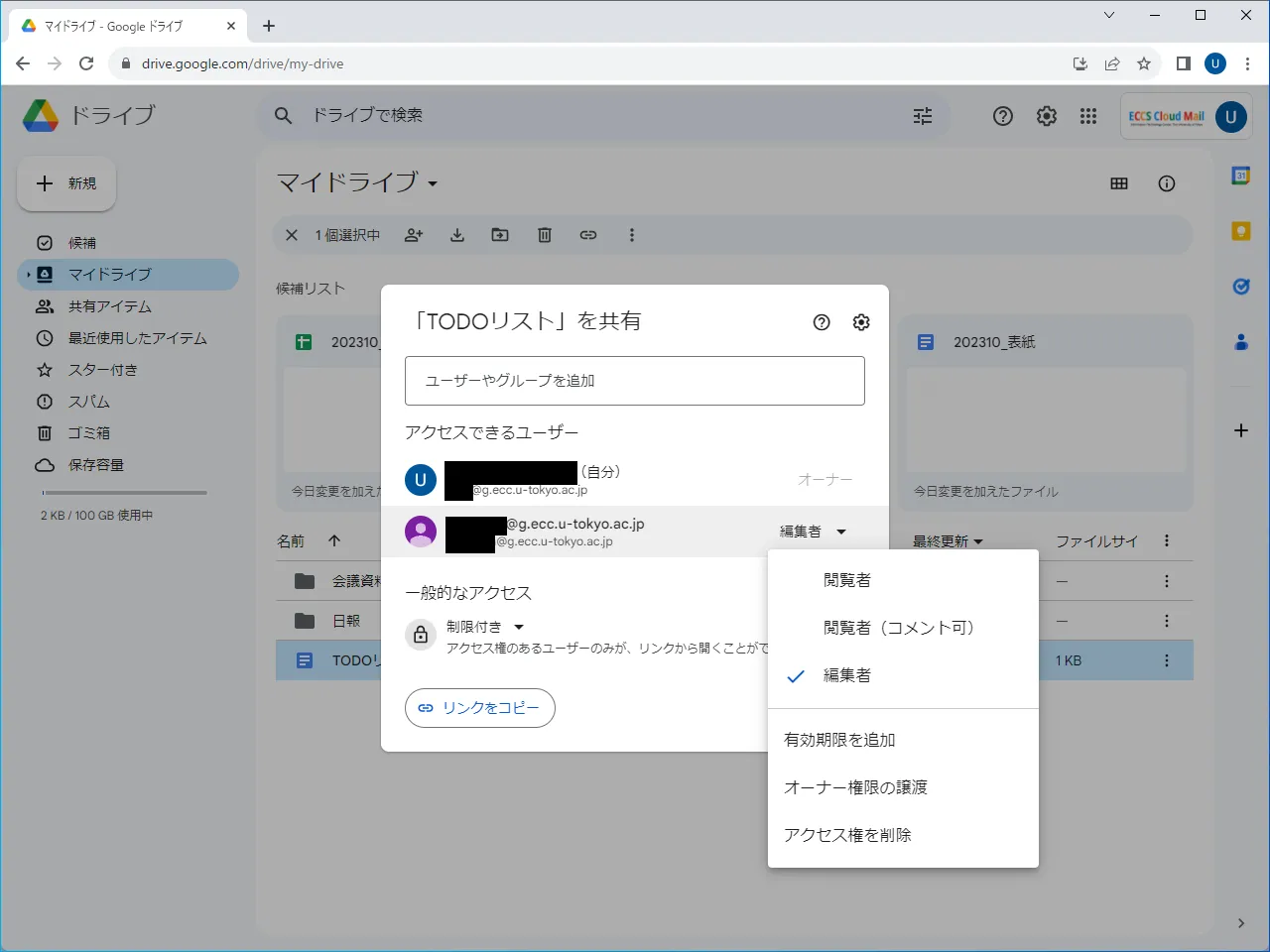Image resolution: width=1270 pixels, height=952 pixels.
Task: Click the trash icon in selection toolbar
Action: click(545, 235)
